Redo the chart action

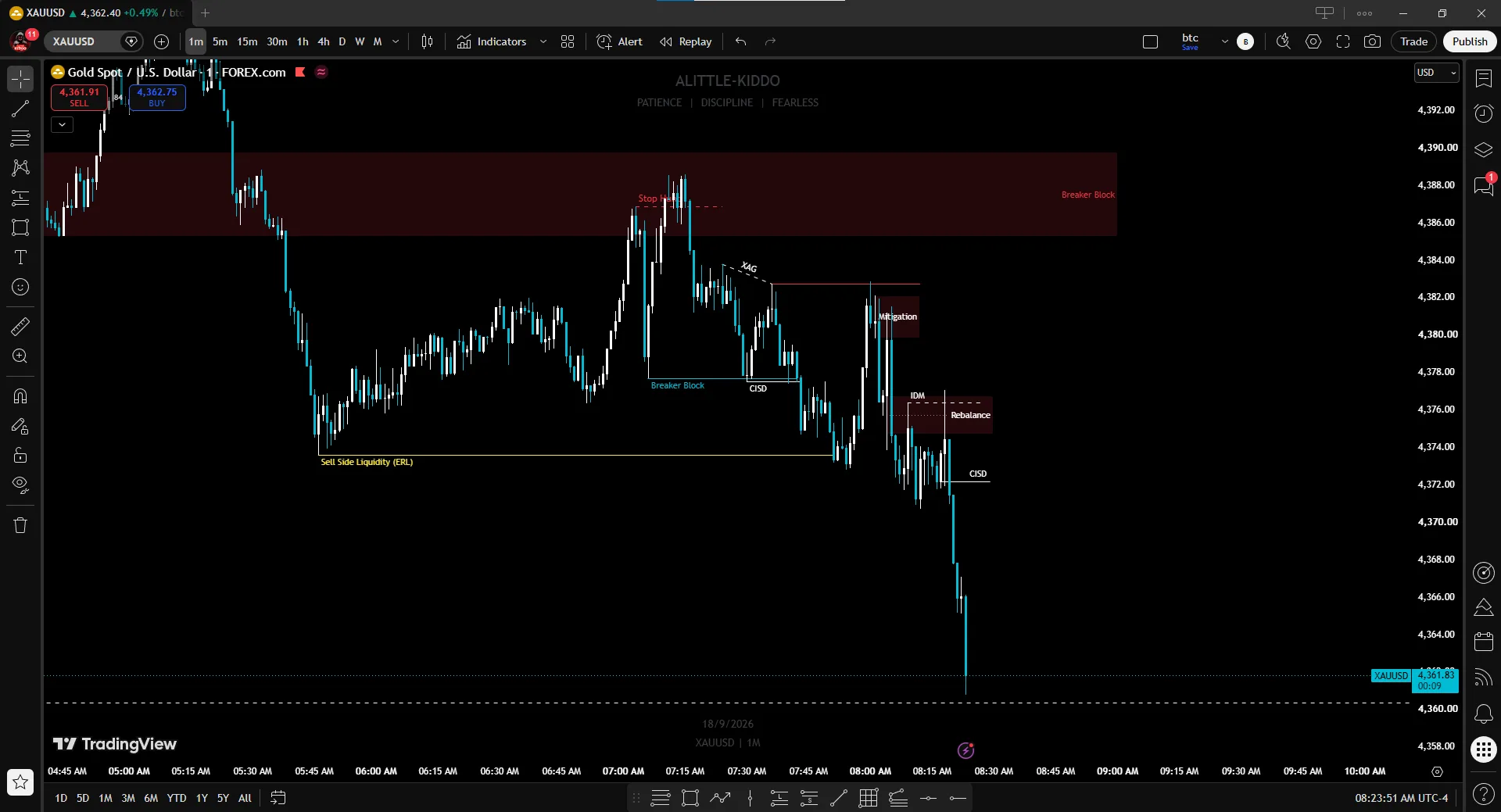[770, 41]
